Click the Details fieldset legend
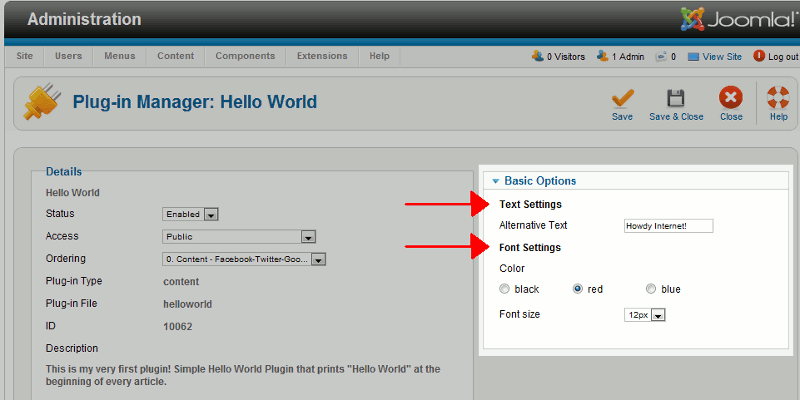800x400 pixels. click(64, 172)
